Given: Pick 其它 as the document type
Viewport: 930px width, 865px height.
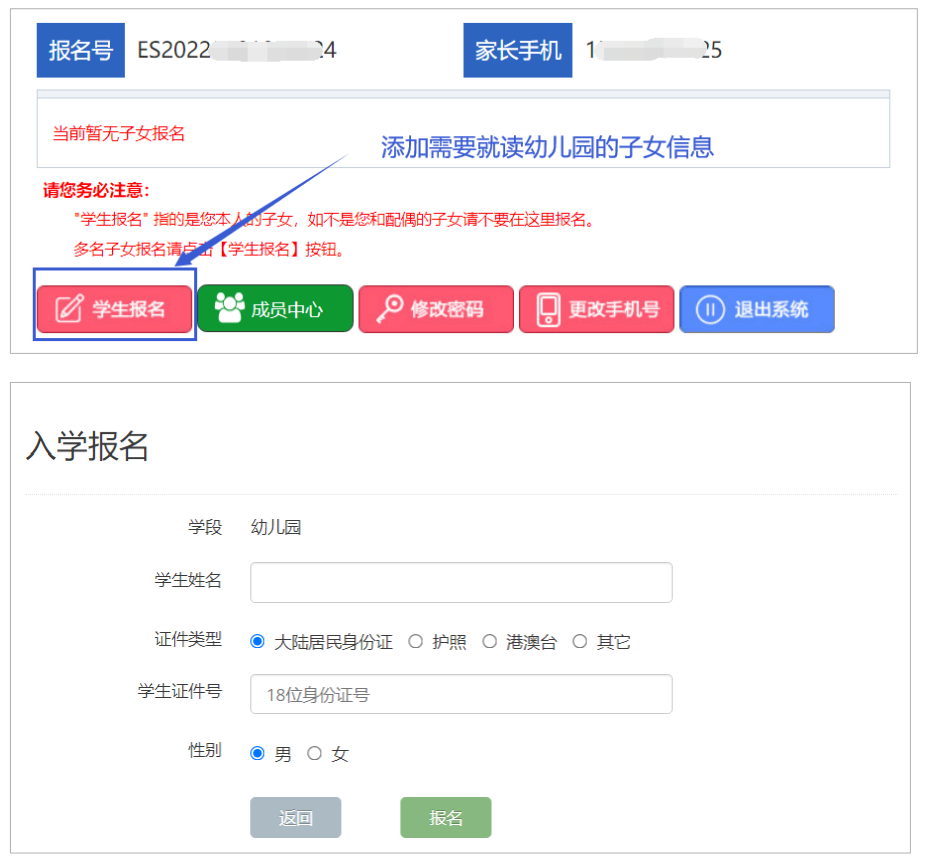Looking at the screenshot, I should [x=580, y=642].
